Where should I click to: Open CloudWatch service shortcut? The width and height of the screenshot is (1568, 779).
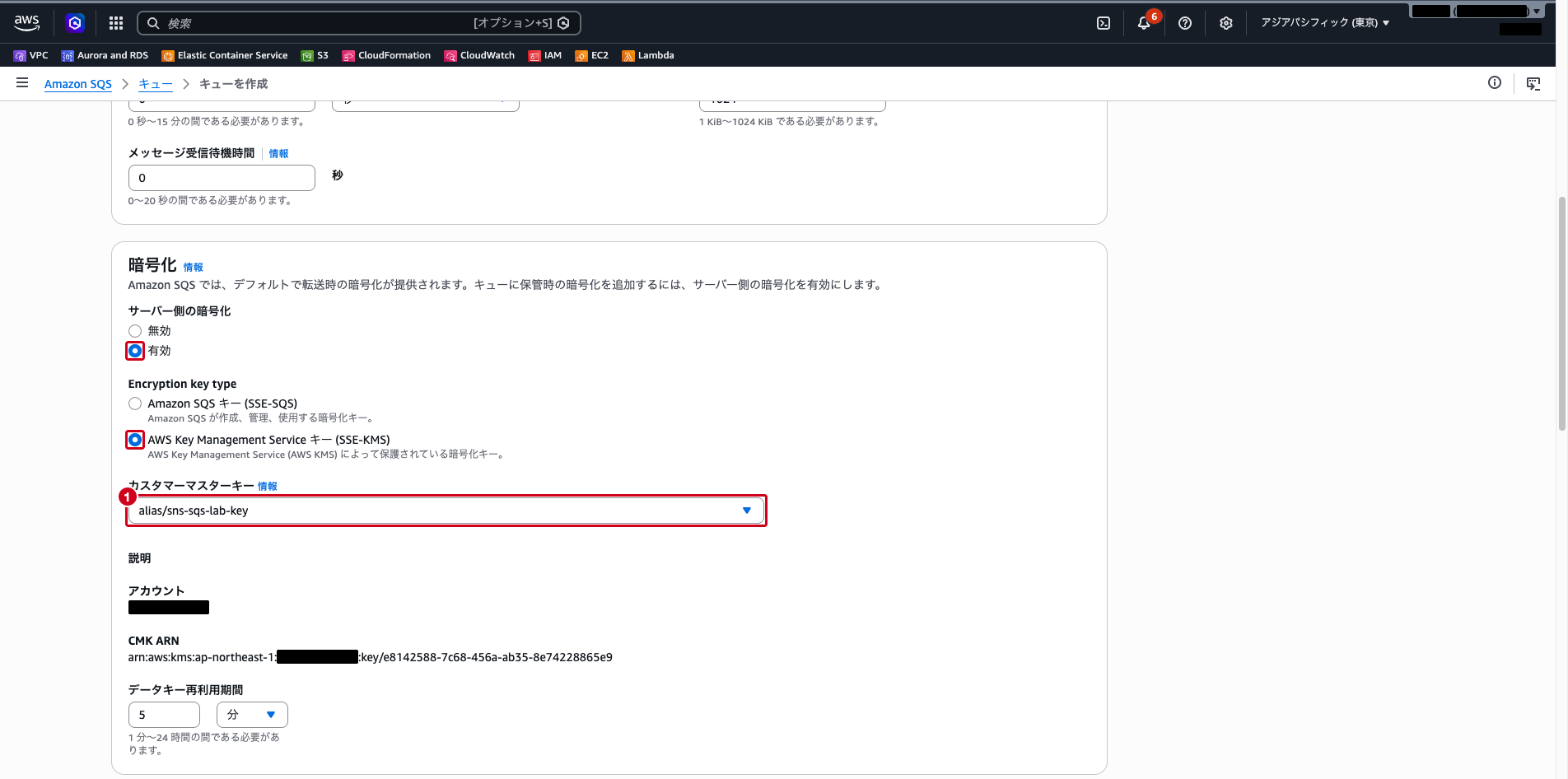(479, 55)
